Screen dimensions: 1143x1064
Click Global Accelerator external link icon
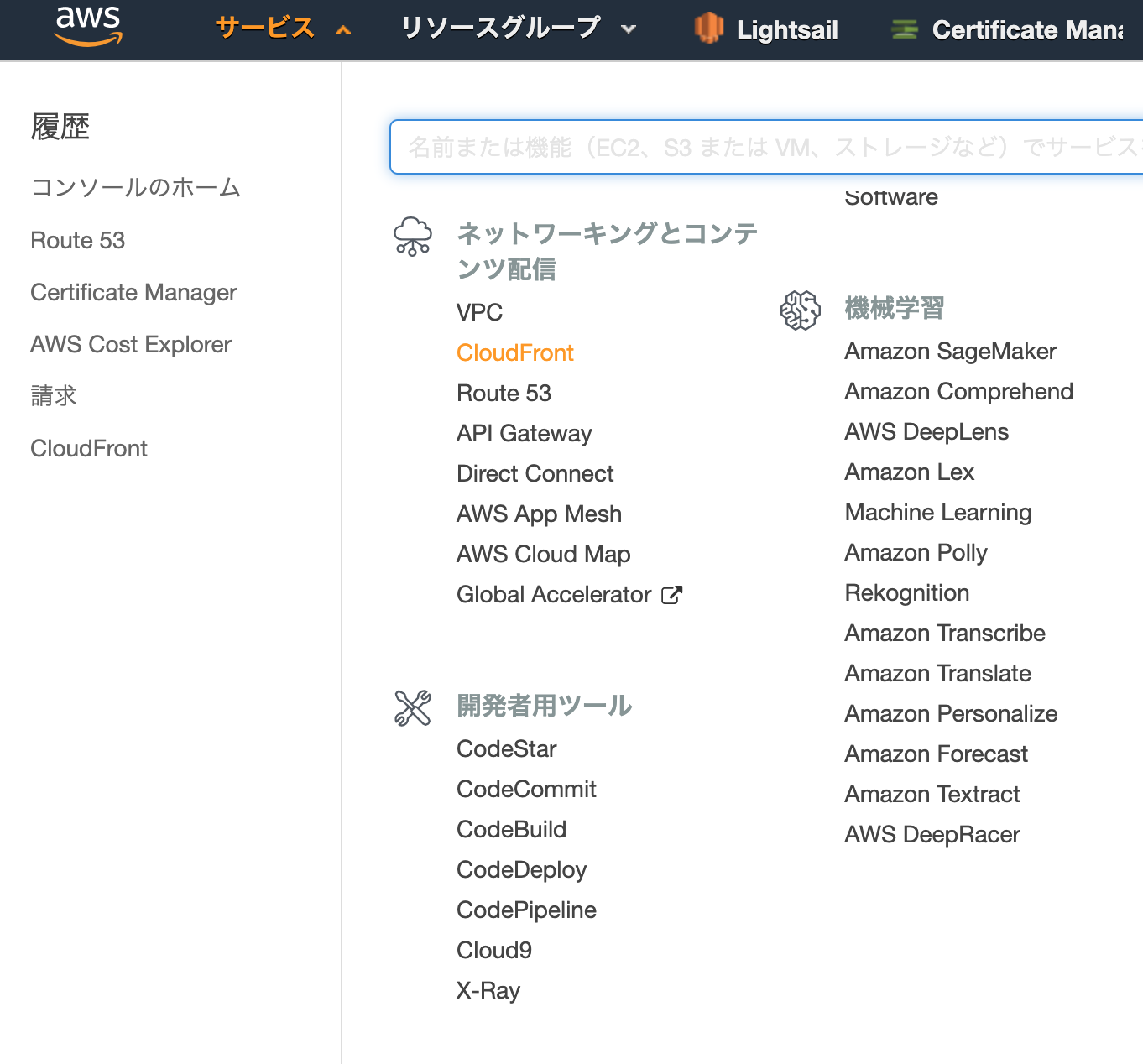pos(672,595)
